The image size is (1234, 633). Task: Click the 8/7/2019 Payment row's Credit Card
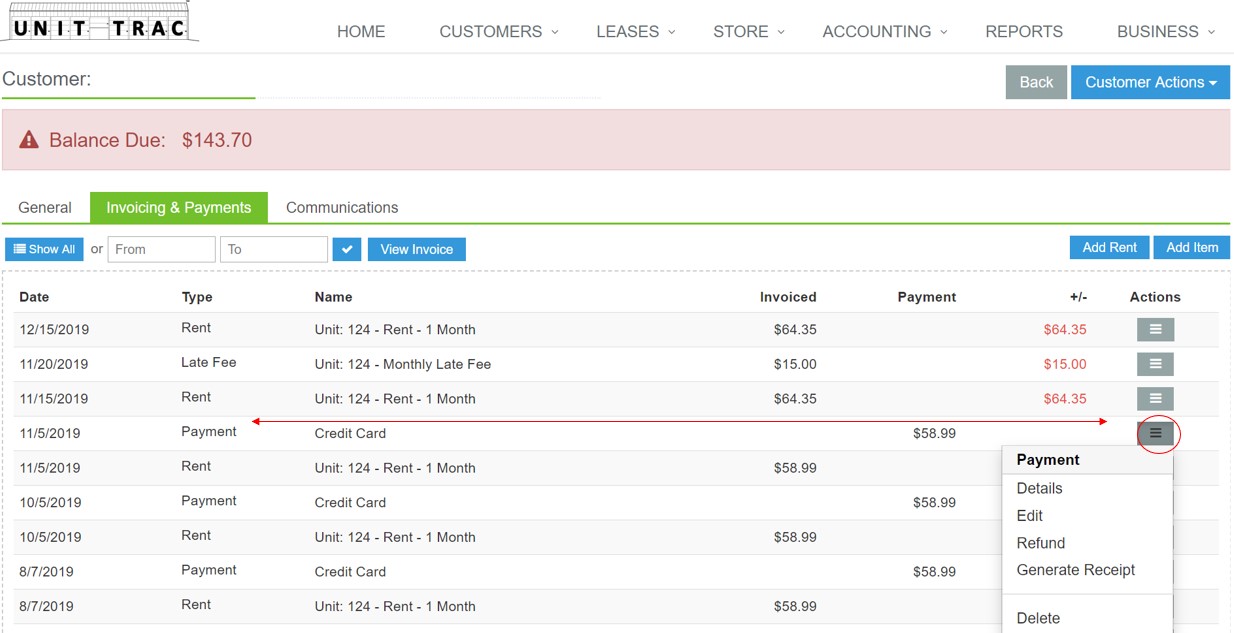[x=350, y=571]
